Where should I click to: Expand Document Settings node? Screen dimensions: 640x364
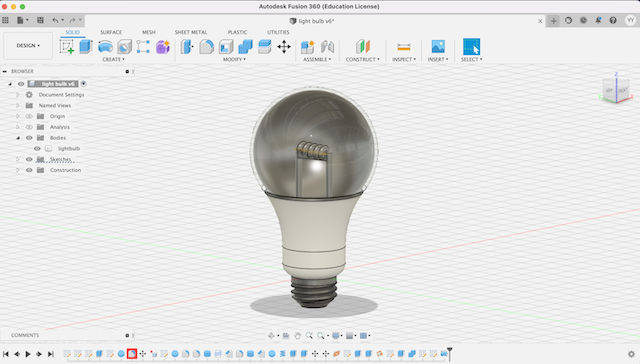pos(18,95)
